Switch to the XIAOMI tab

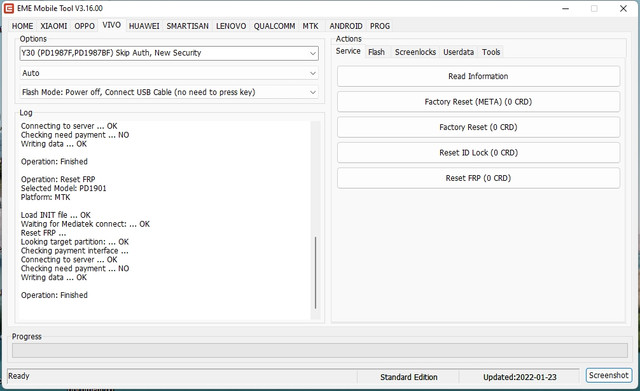click(53, 26)
